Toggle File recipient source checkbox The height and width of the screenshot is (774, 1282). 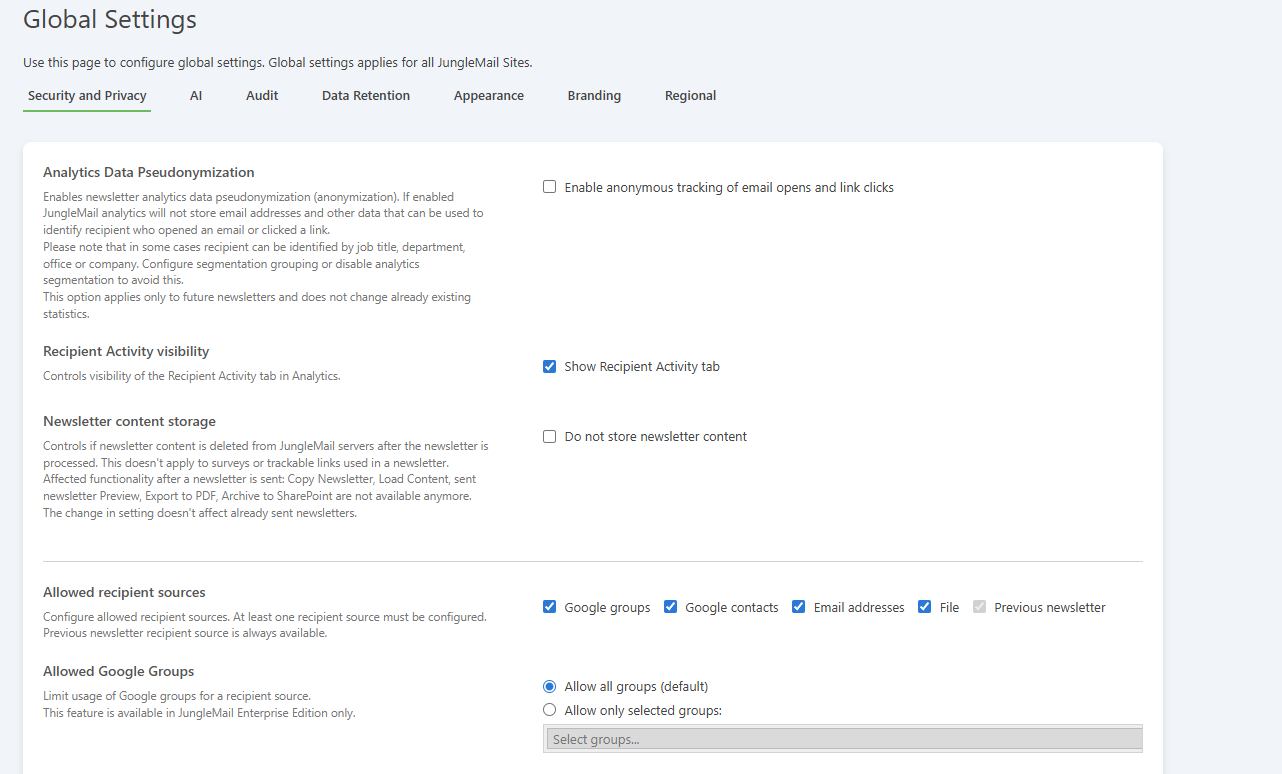click(x=925, y=607)
